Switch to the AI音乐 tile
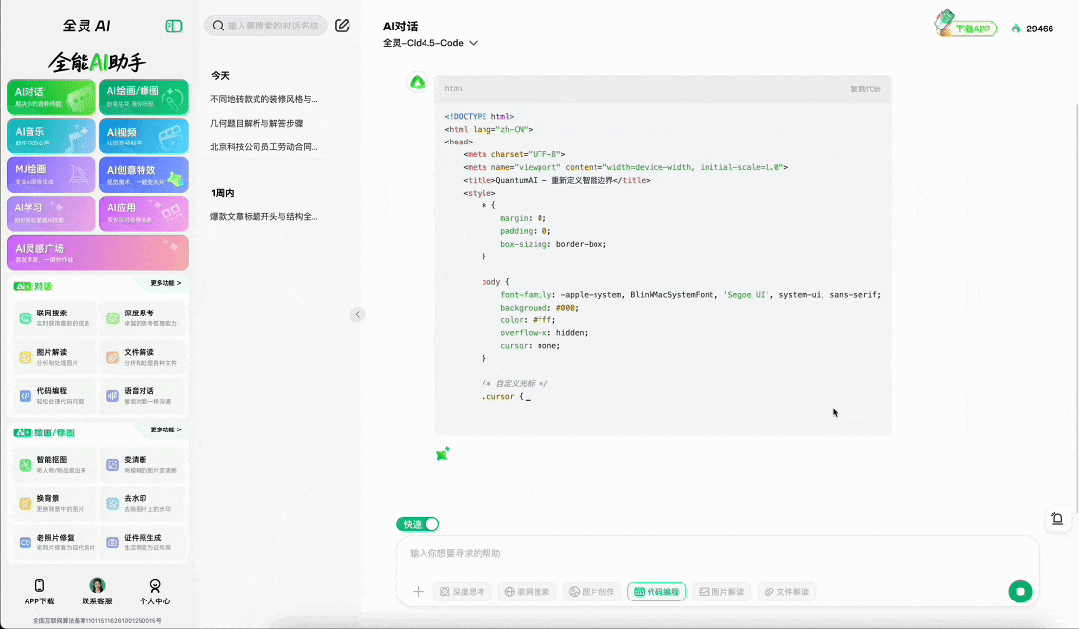 [52, 136]
